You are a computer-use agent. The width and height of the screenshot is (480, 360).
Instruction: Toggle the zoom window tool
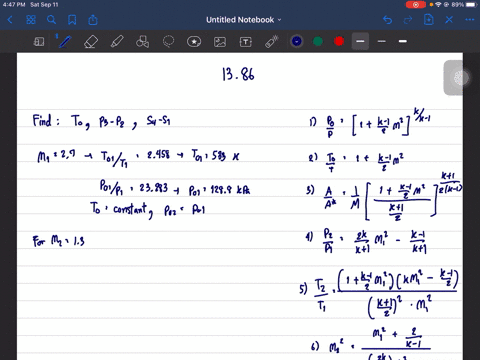pos(39,42)
